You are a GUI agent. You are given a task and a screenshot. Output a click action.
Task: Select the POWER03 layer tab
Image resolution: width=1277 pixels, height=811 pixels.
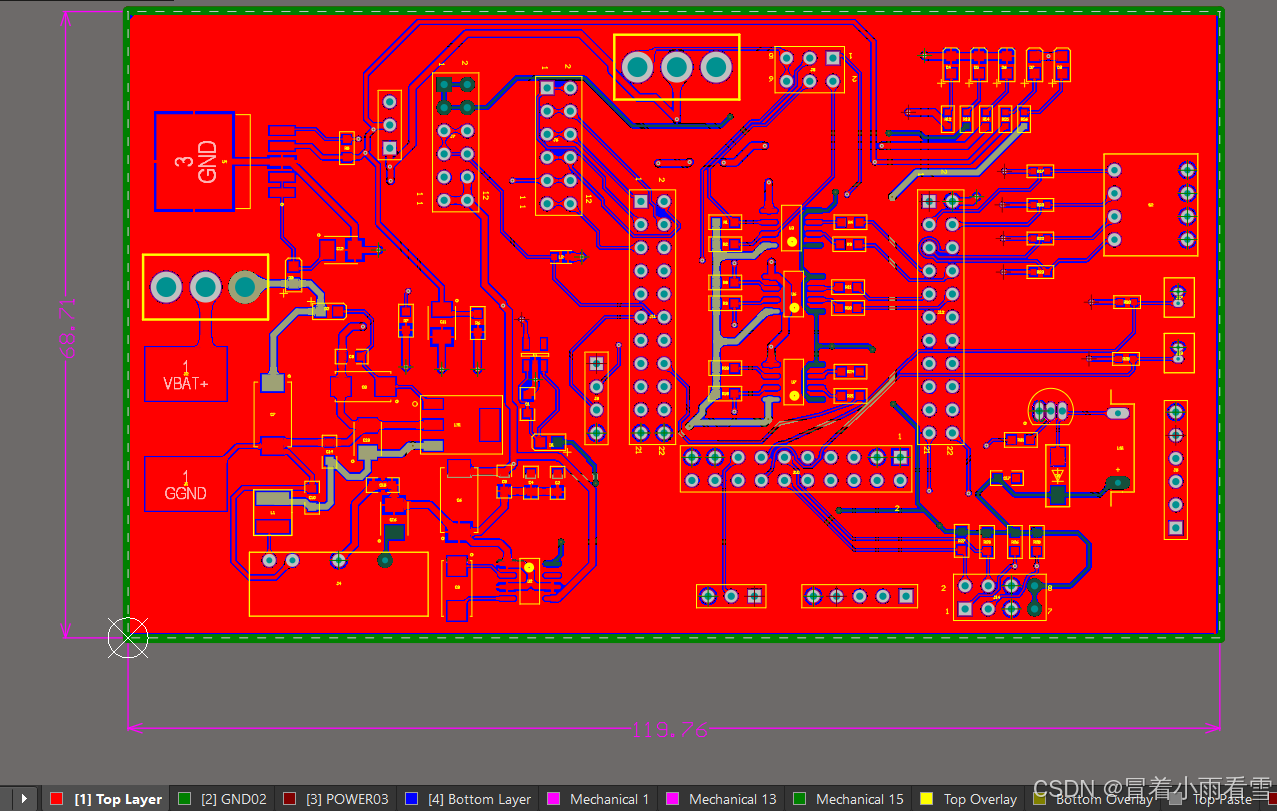click(x=350, y=799)
